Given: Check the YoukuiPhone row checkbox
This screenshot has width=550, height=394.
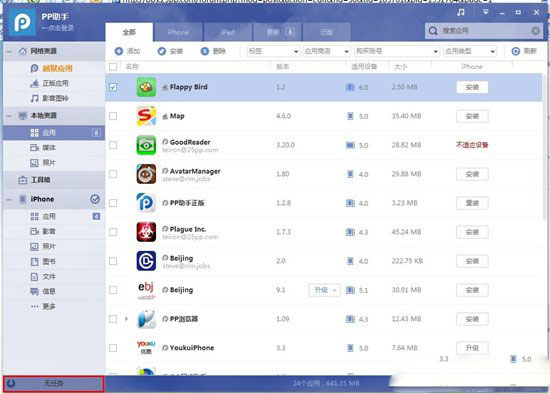Looking at the screenshot, I should pos(113,348).
